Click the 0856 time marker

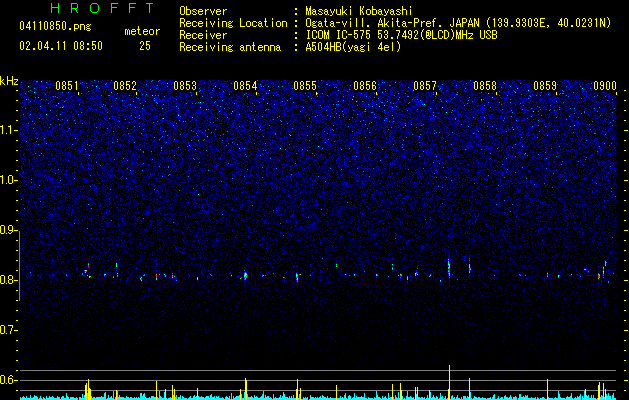(x=365, y=86)
